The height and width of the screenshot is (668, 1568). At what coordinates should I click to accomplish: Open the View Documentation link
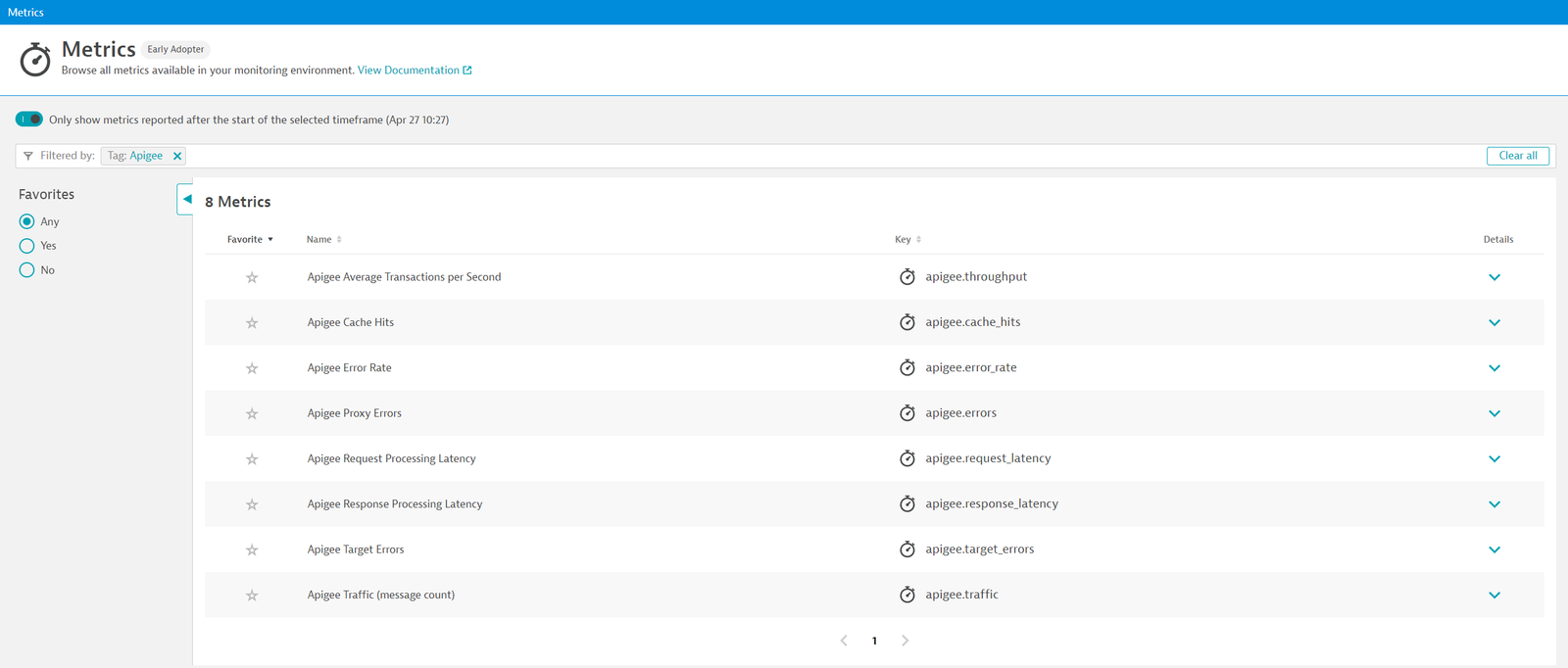coord(415,71)
